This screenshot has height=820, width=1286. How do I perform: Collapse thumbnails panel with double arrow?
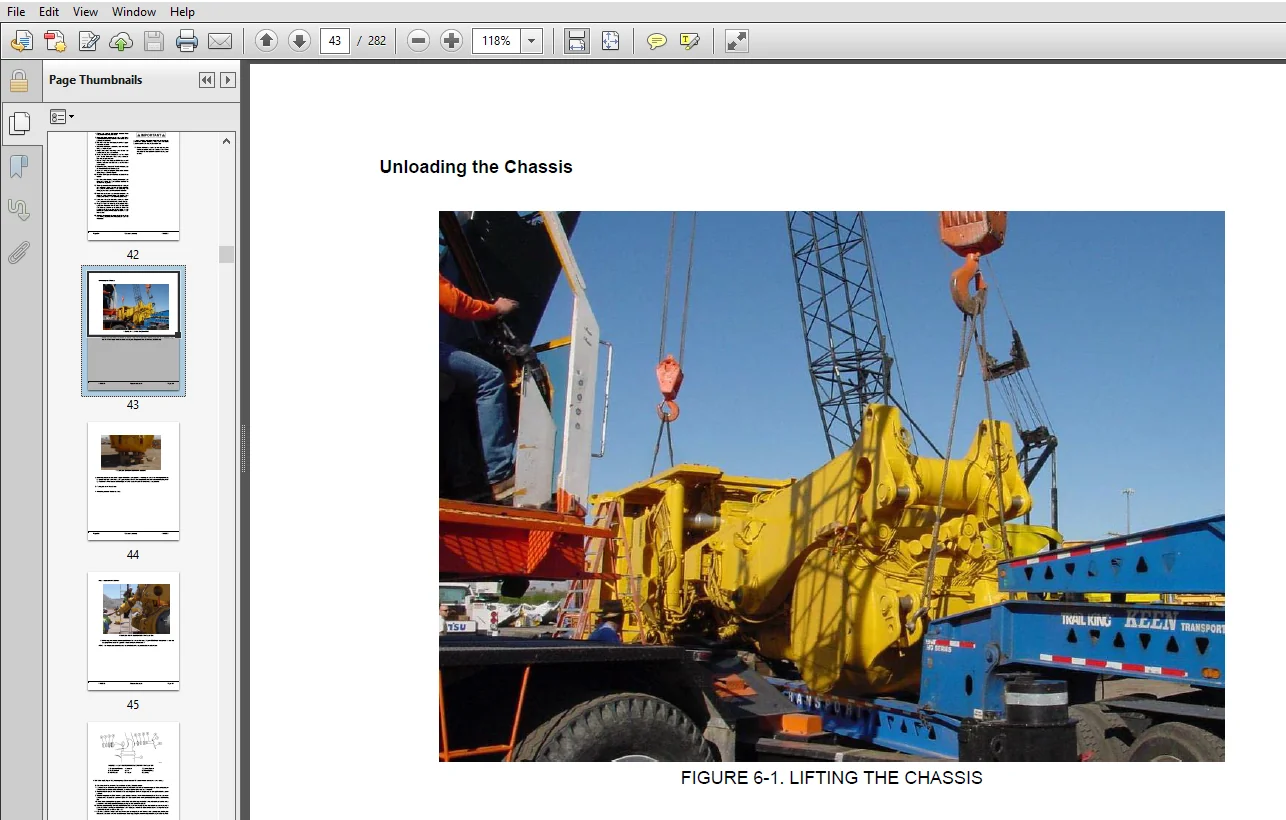[x=207, y=80]
